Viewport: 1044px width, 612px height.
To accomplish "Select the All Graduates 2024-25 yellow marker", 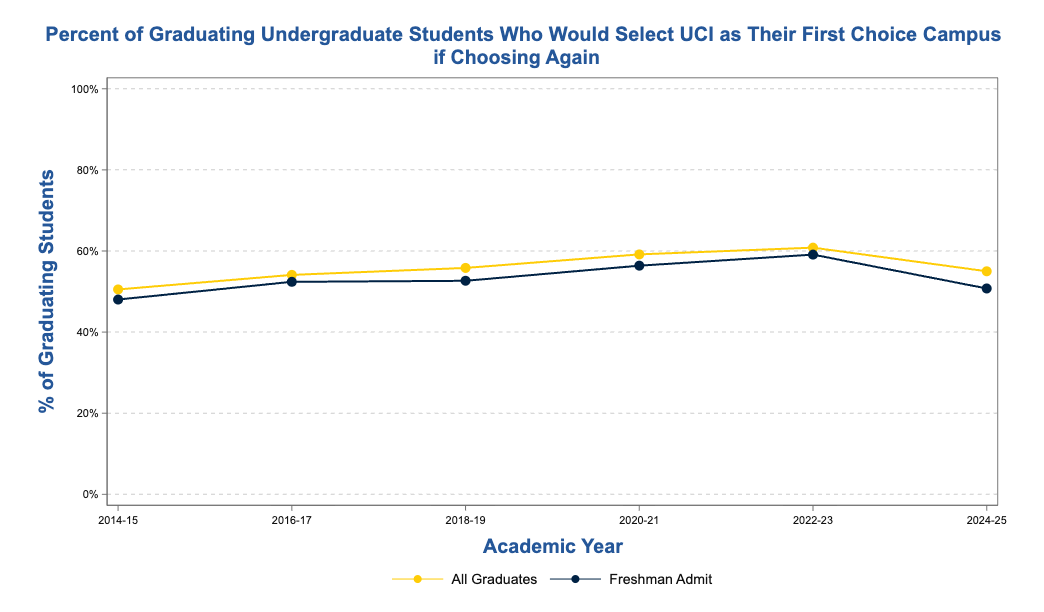I will coord(987,272).
